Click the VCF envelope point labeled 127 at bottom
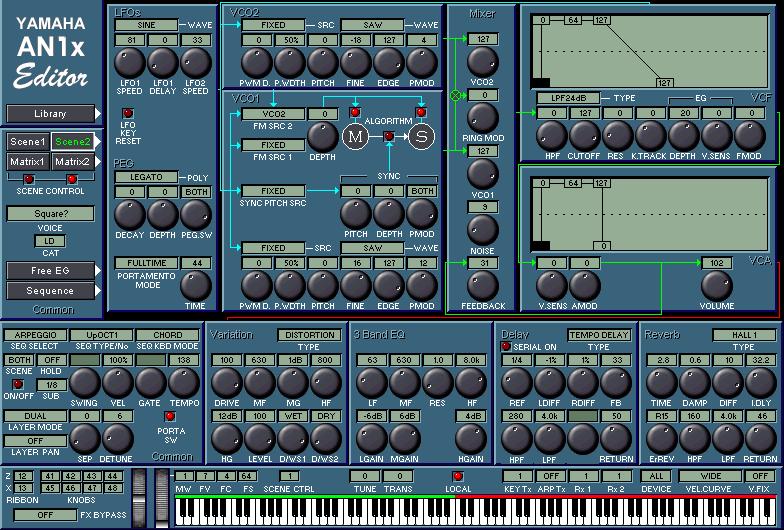This screenshot has width=784, height=530. 664,82
